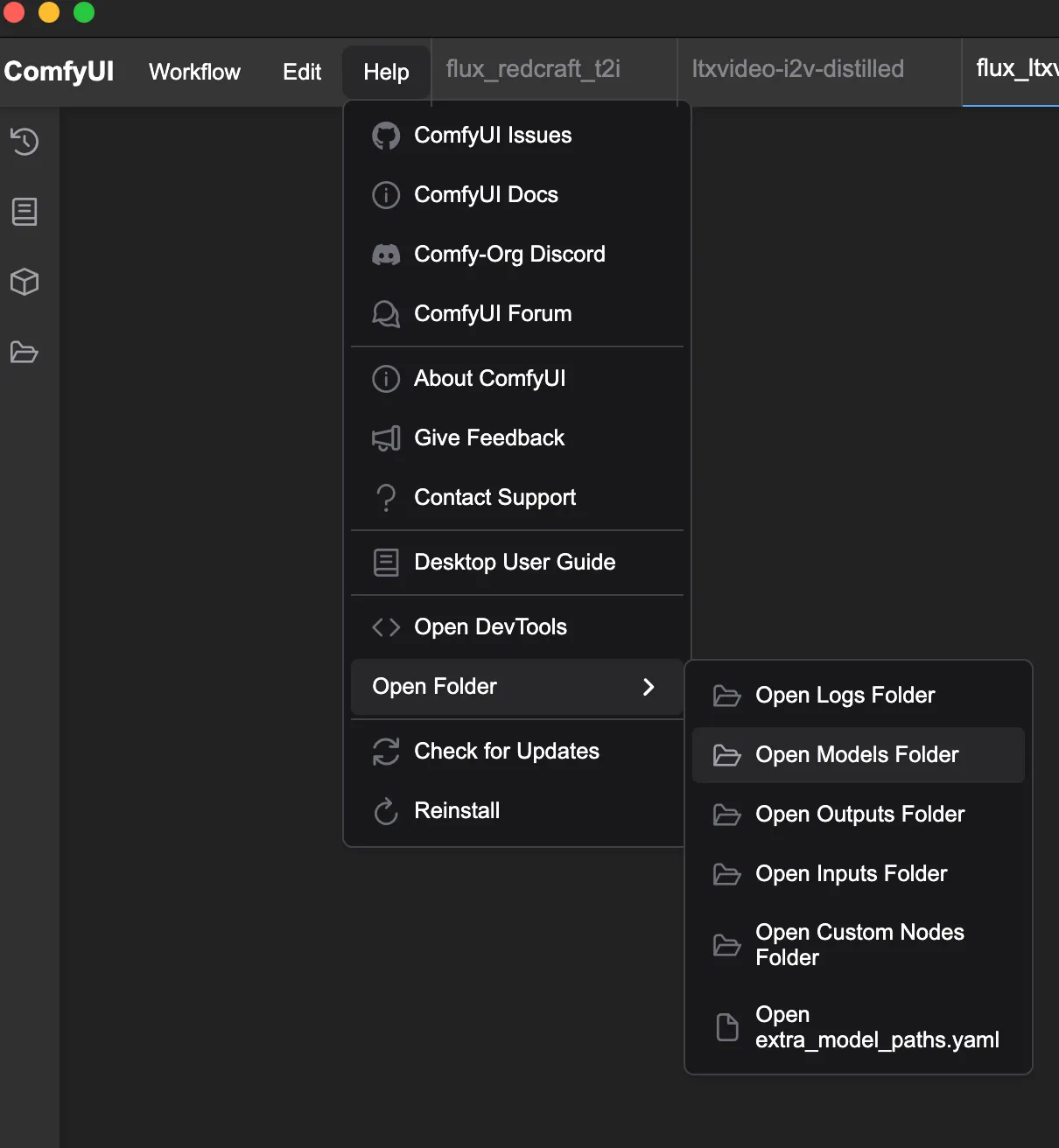This screenshot has width=1059, height=1148.
Task: Select Open Logs Folder
Action: tap(845, 696)
